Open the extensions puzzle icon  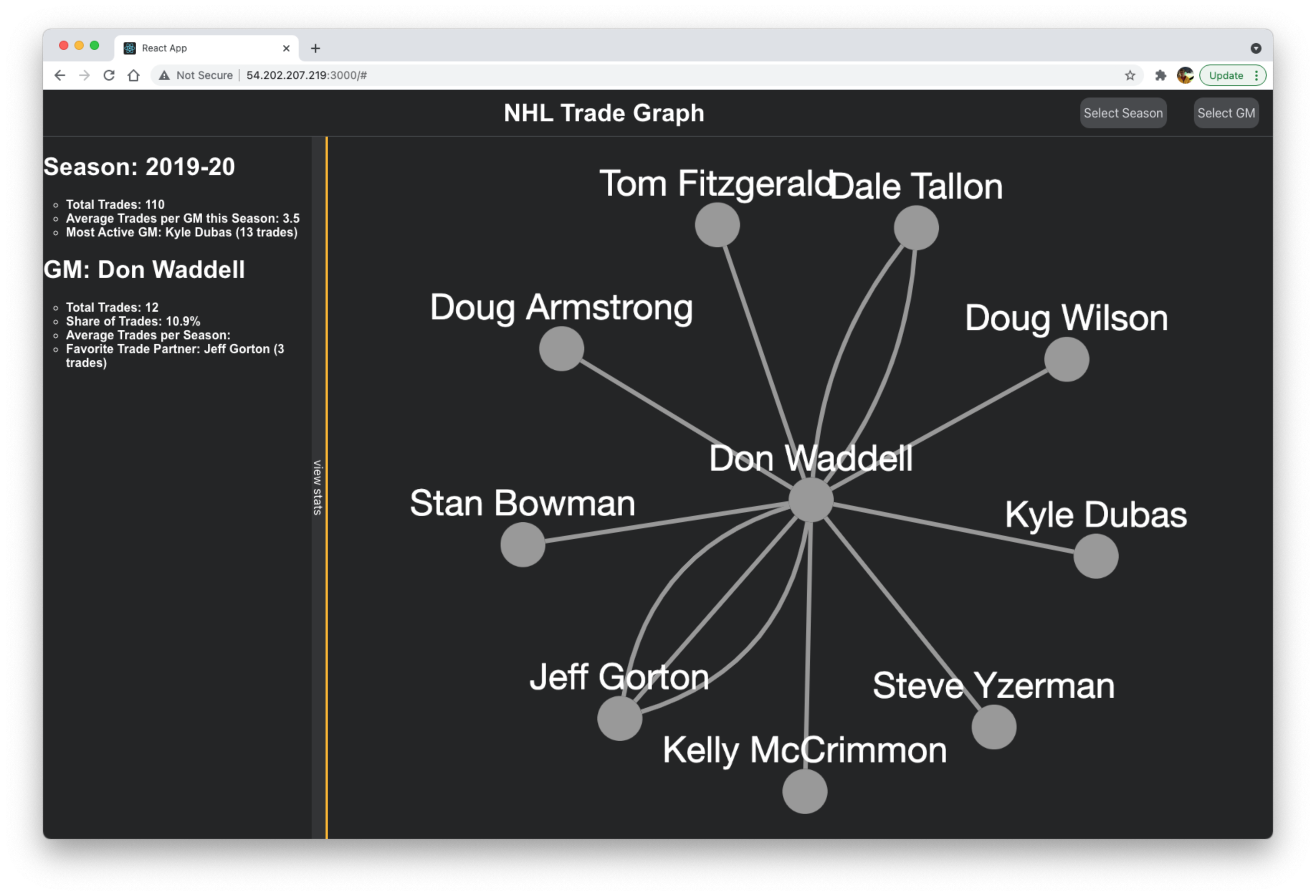pos(1160,75)
